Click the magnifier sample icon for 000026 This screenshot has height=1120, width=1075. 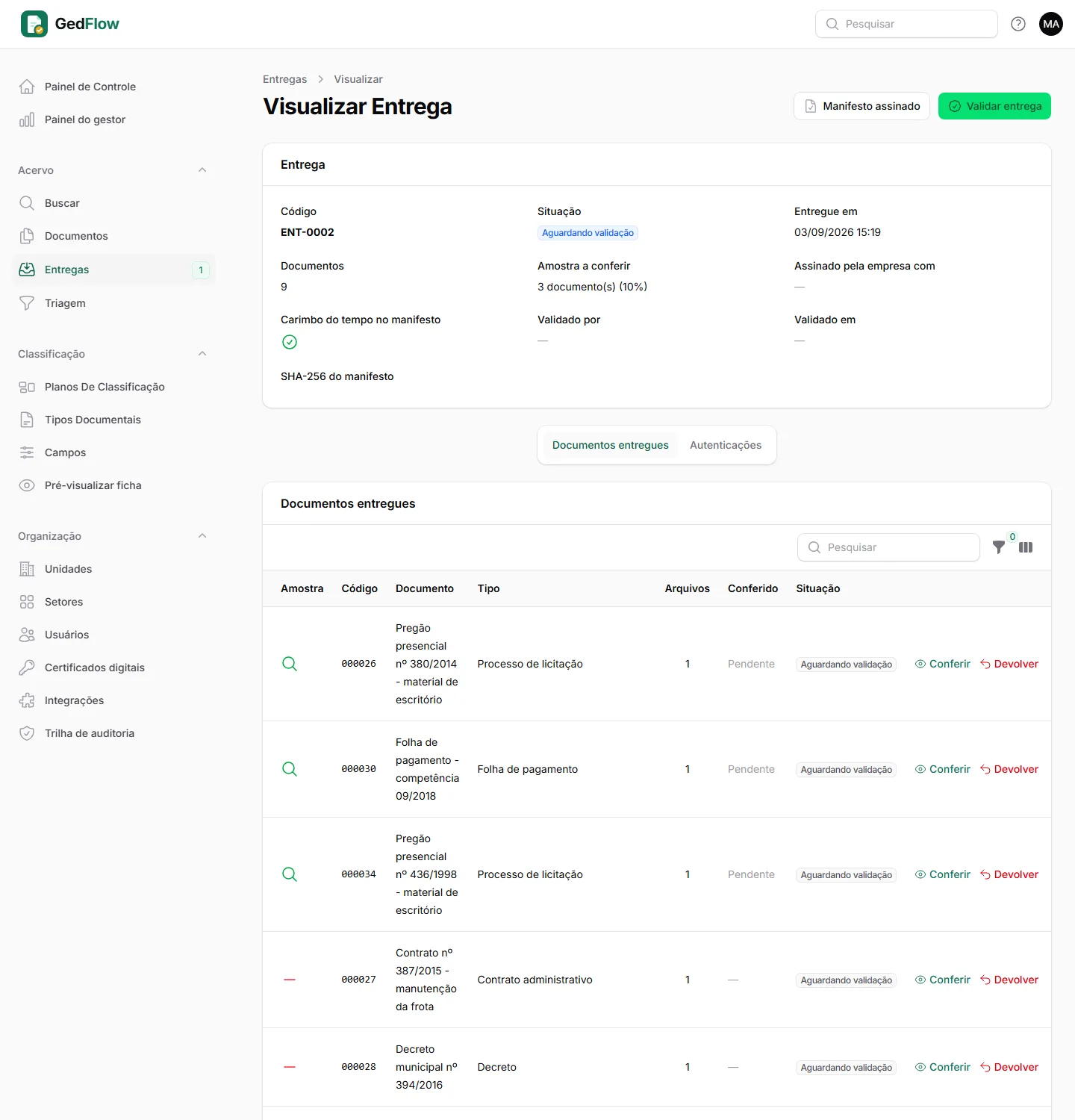pos(290,664)
